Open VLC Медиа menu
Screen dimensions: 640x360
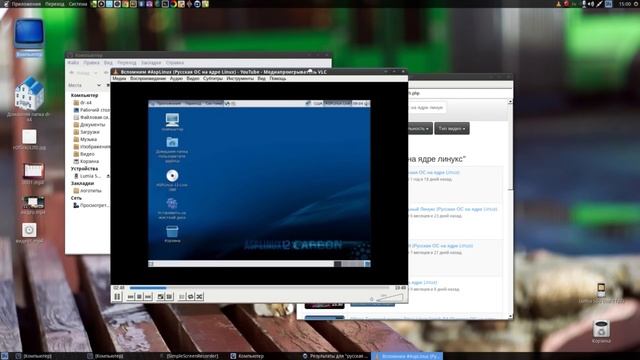tap(119, 78)
